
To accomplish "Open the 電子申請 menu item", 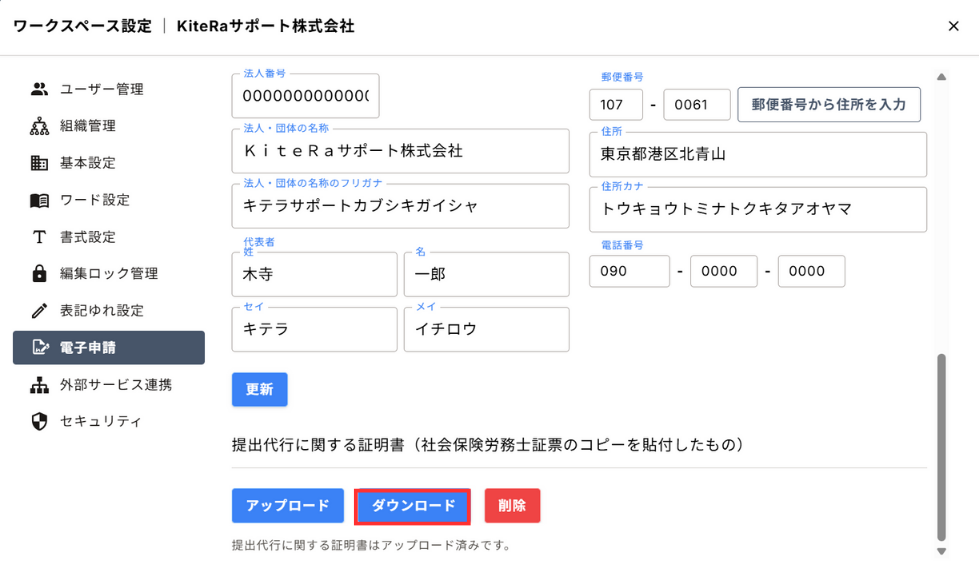I will (108, 348).
